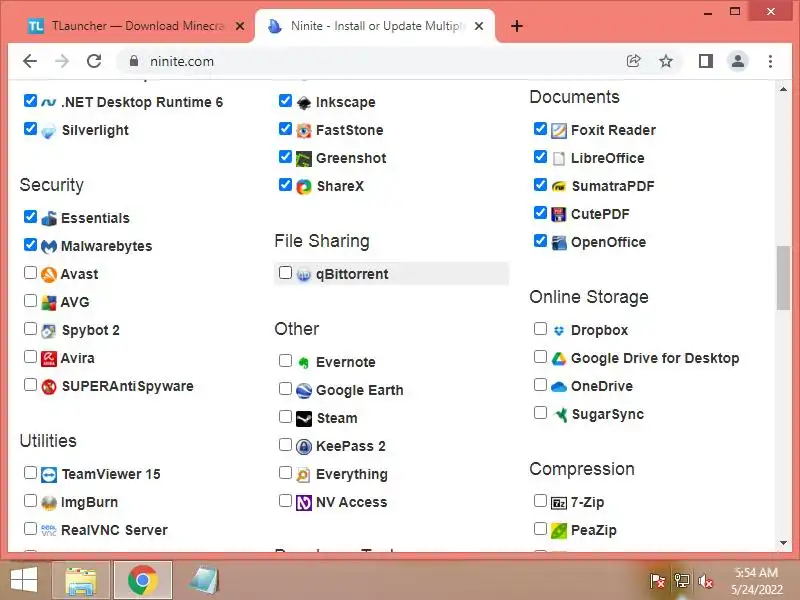
Task: Click the Google Earth icon
Action: coord(304,390)
